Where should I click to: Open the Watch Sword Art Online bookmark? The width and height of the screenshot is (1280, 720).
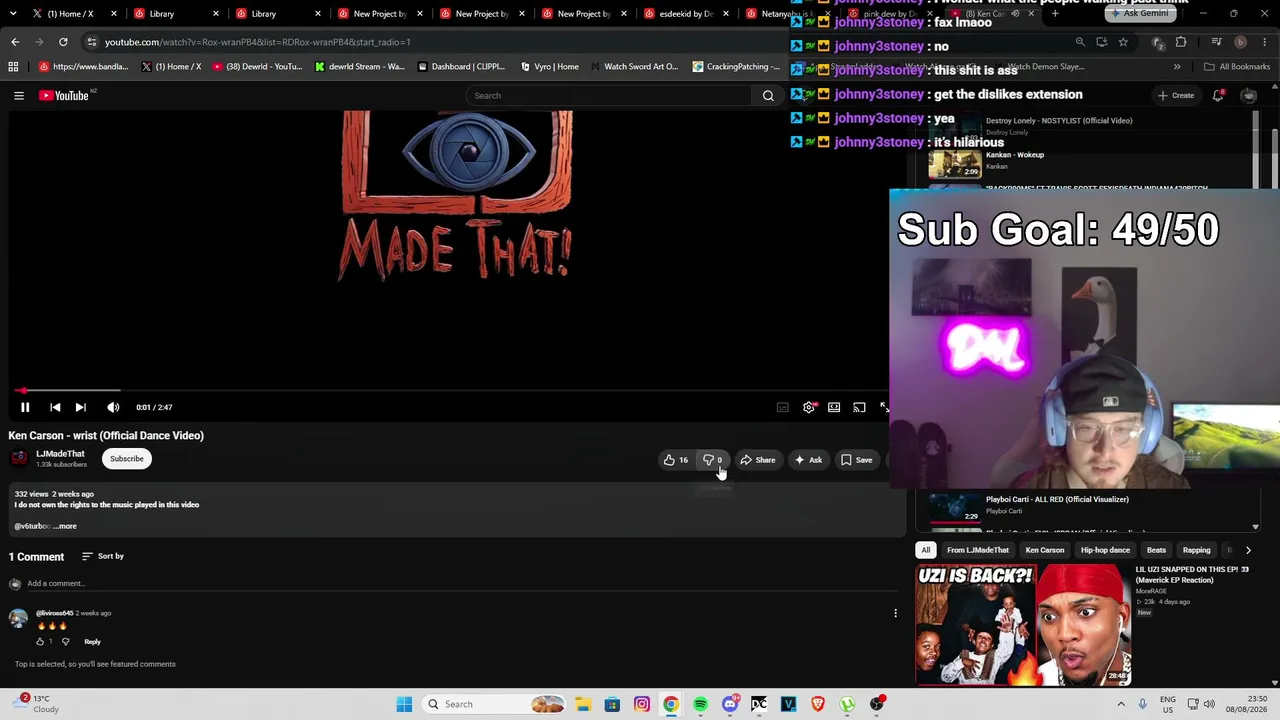pyautogui.click(x=634, y=67)
